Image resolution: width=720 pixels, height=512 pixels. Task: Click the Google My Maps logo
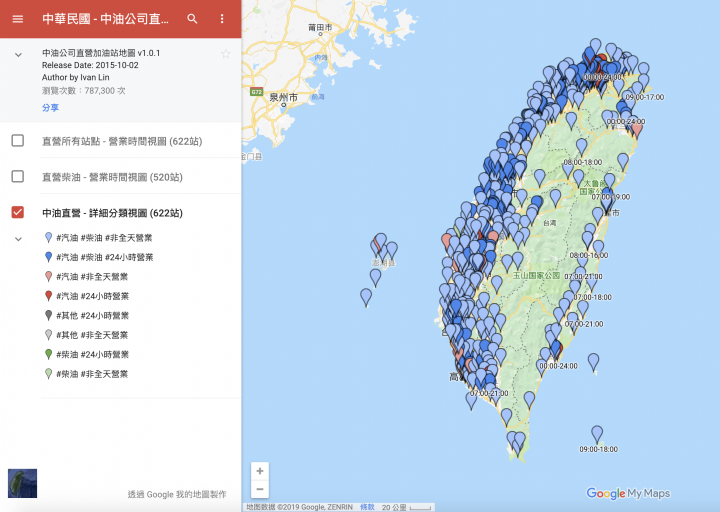[628, 494]
